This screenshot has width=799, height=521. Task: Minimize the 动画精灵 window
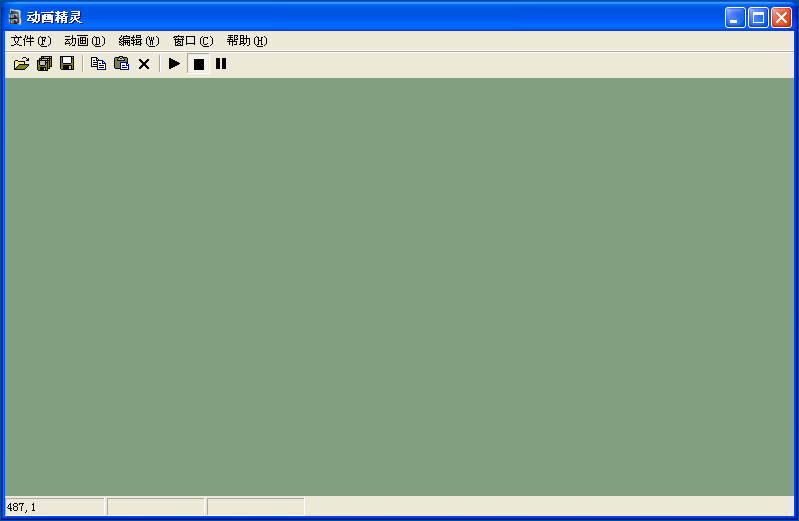click(735, 18)
